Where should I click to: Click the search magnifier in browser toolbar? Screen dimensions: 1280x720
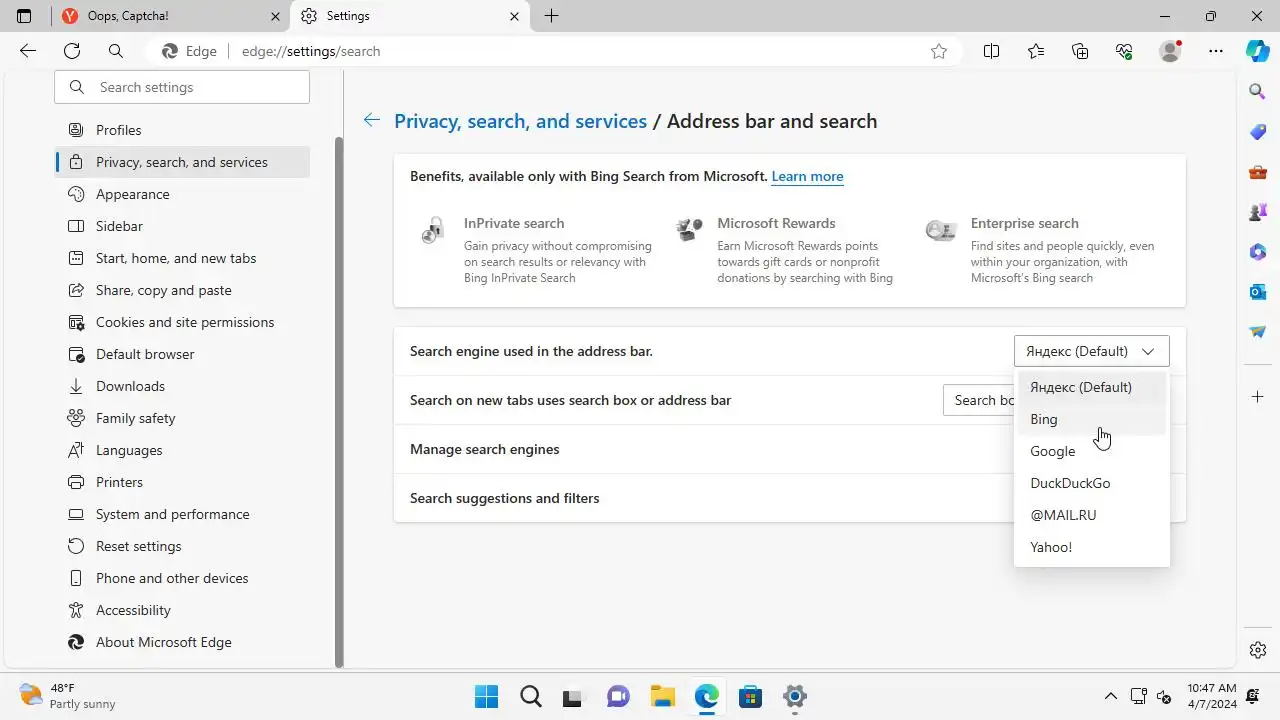click(116, 51)
